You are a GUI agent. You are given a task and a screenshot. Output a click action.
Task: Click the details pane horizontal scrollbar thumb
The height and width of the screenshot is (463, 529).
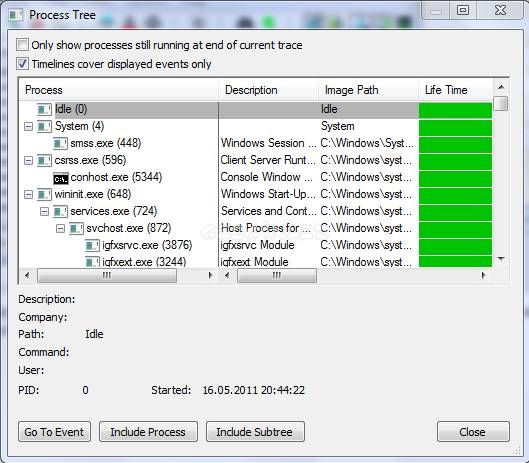(x=277, y=276)
